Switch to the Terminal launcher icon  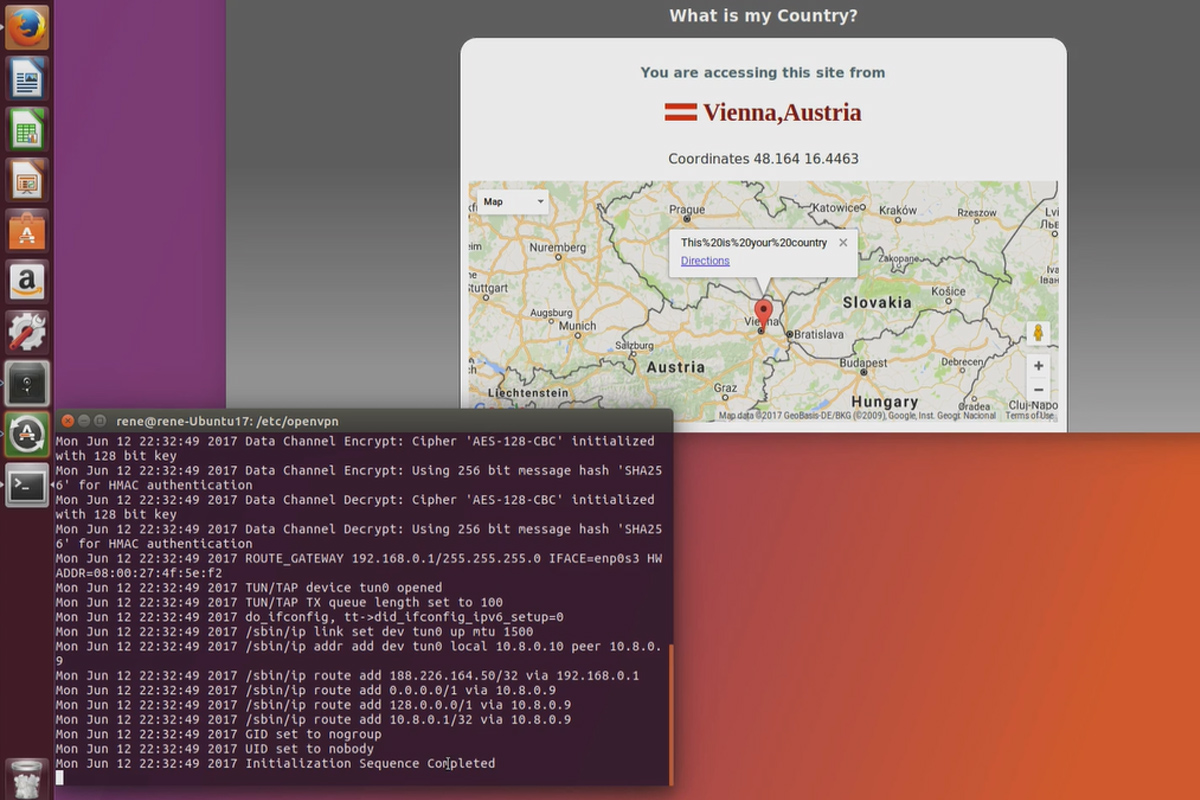tap(27, 486)
